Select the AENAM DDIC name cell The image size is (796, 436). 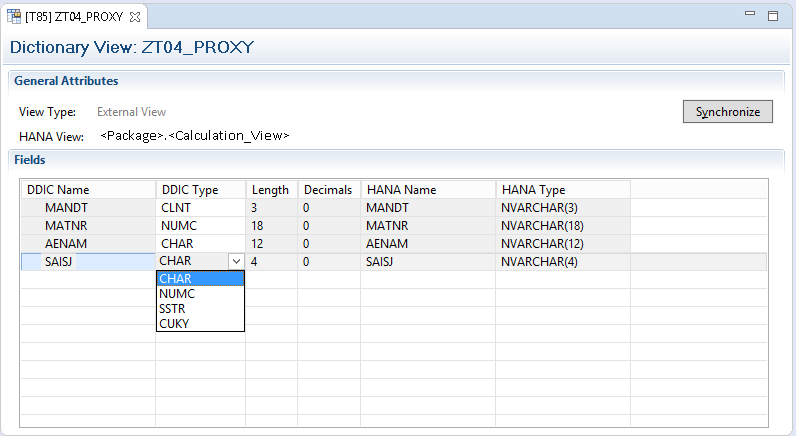pyautogui.click(x=88, y=244)
